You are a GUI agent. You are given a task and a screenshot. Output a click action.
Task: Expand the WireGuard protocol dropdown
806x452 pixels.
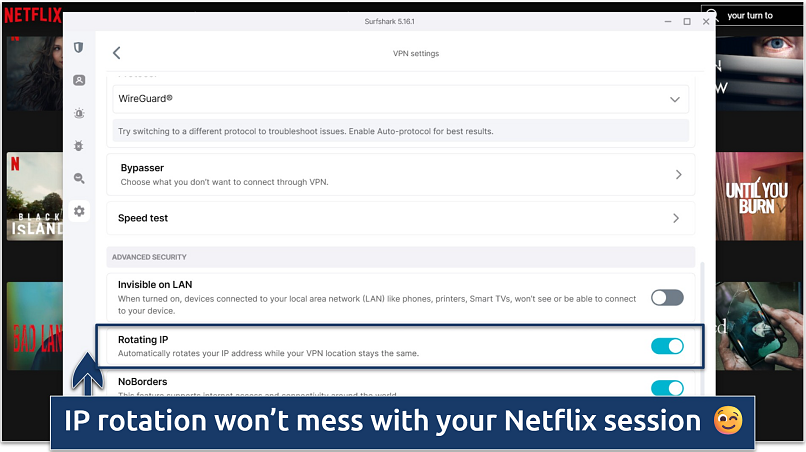click(676, 99)
